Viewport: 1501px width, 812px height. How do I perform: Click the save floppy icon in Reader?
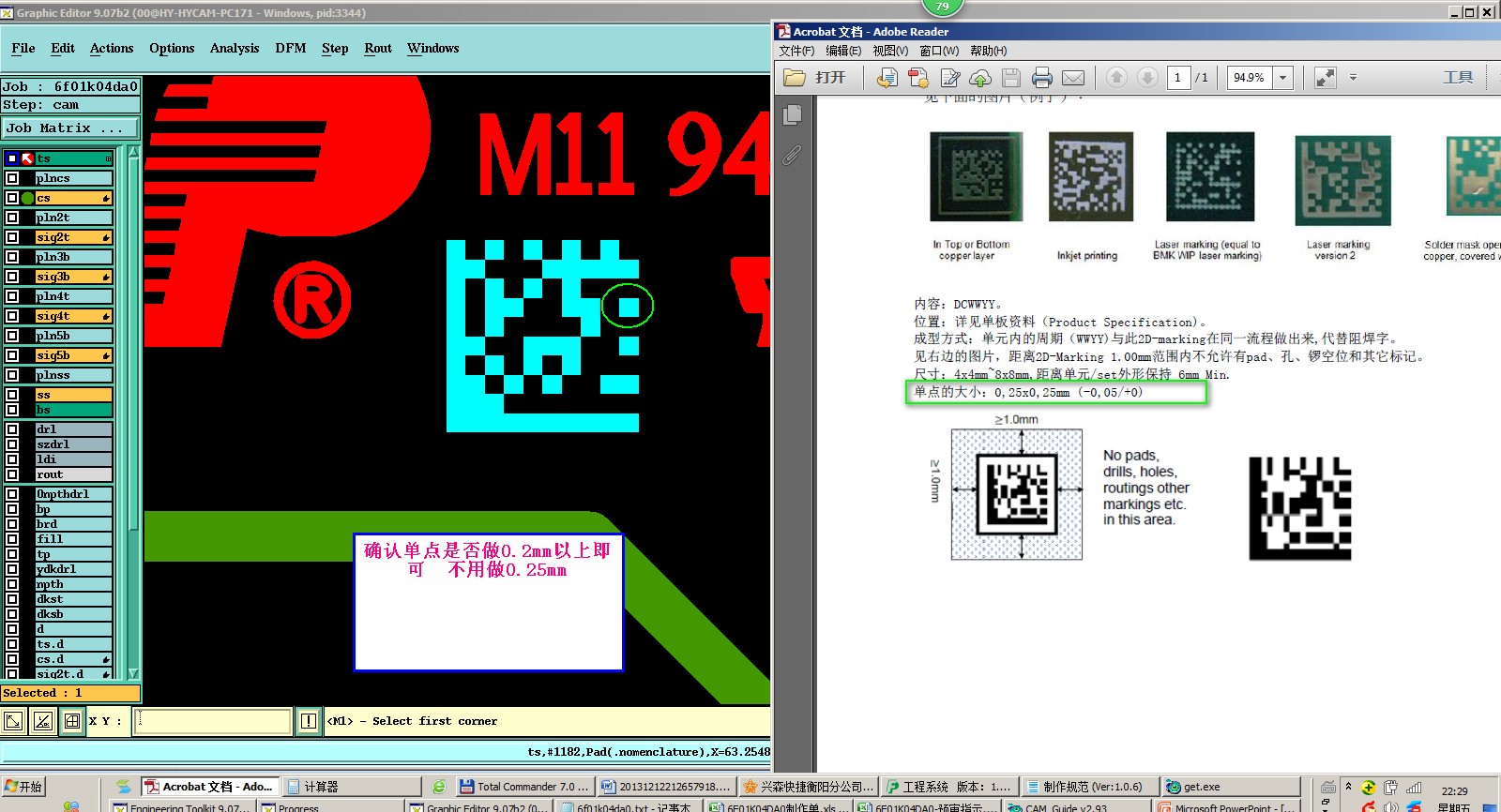[x=1011, y=78]
